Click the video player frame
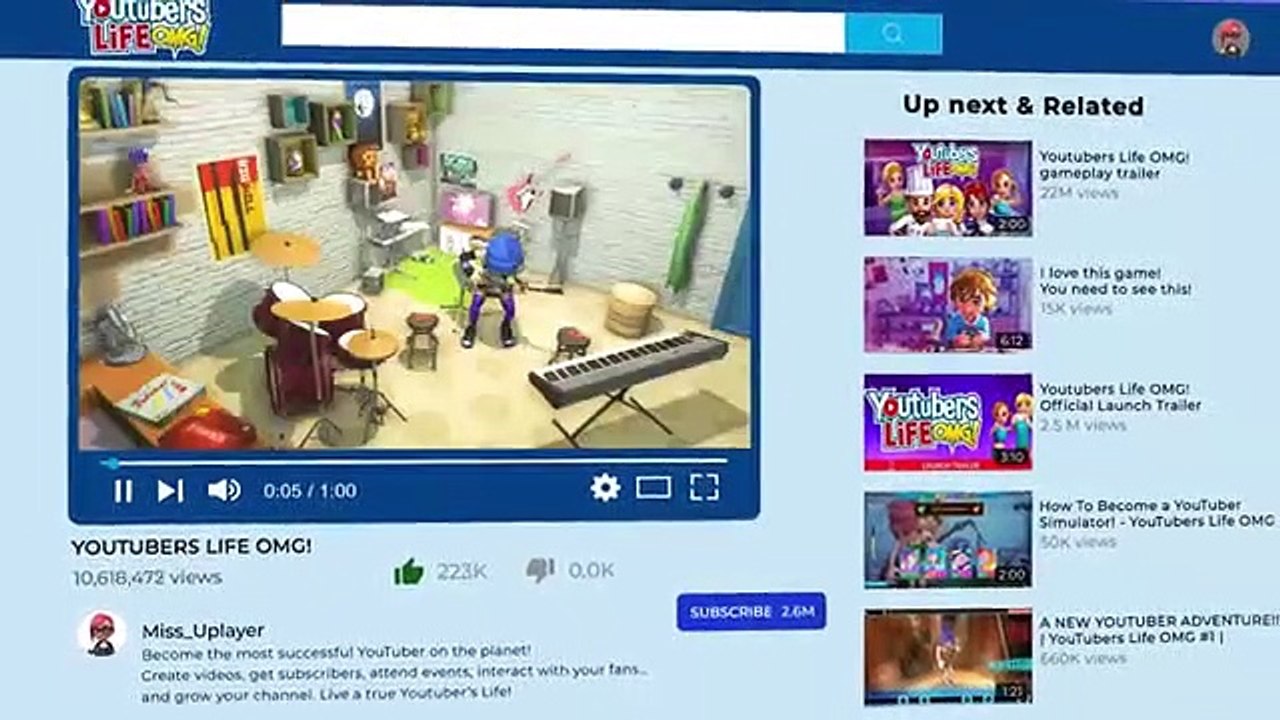Viewport: 1280px width, 720px height. tap(413, 264)
